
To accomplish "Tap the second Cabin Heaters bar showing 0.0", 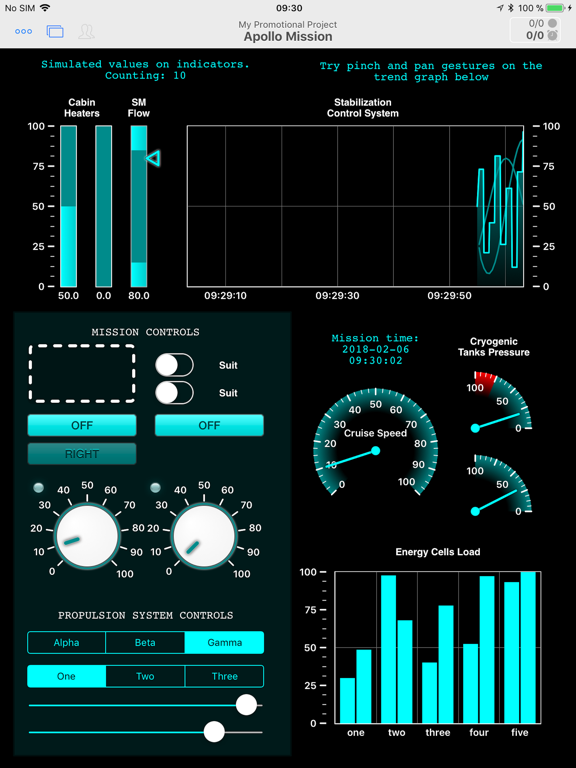I will point(103,206).
